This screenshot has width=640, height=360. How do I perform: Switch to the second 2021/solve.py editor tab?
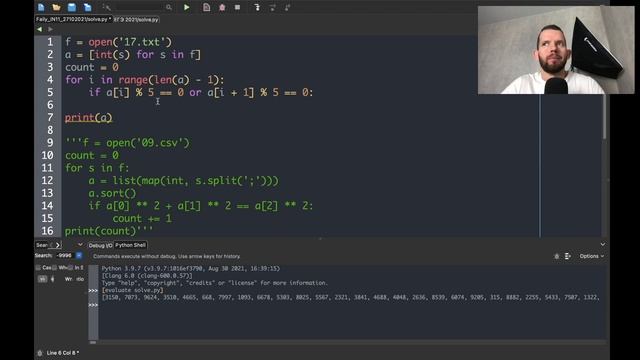pos(136,19)
